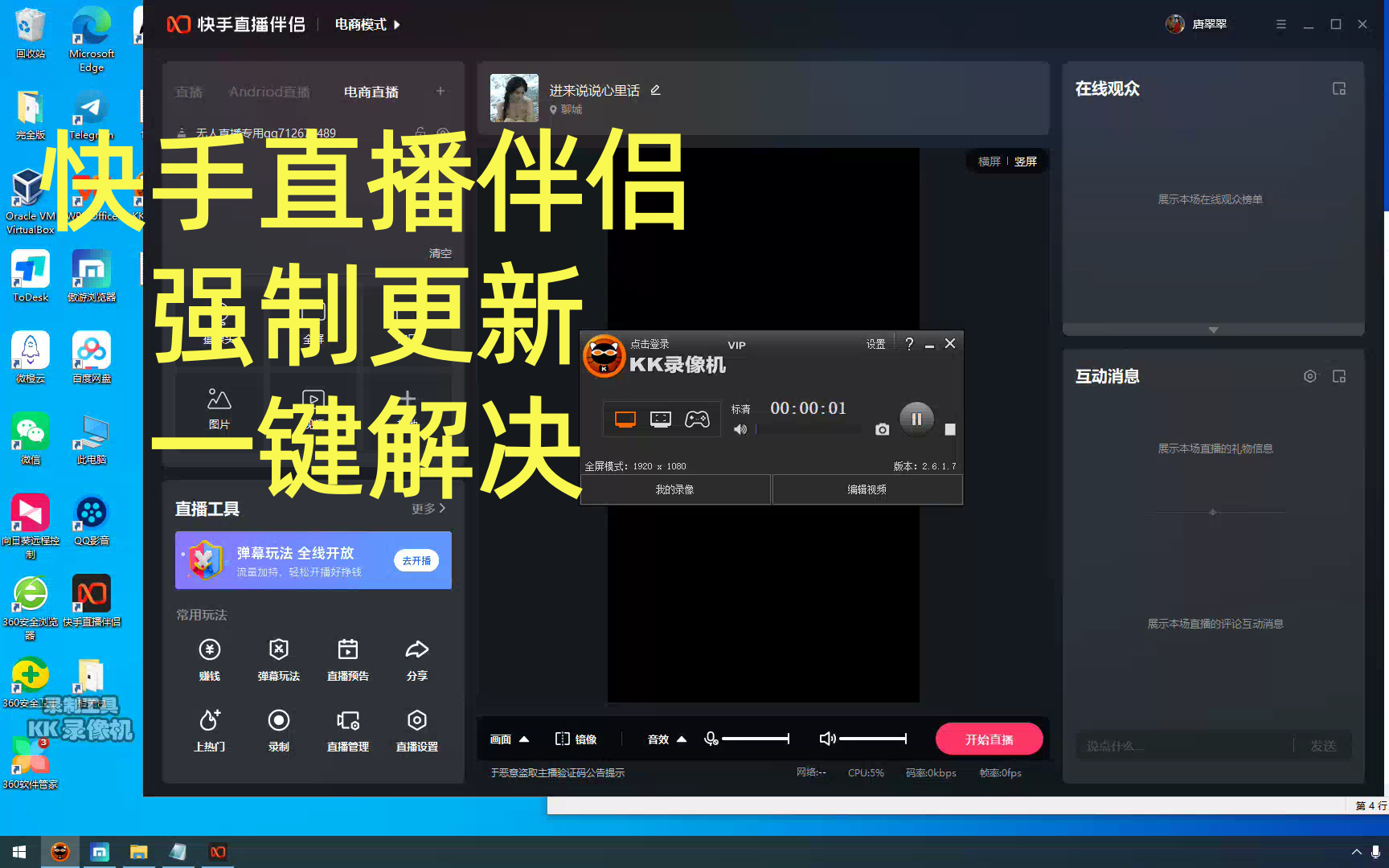Click the 分享 share icon
1389x868 pixels.
pyautogui.click(x=416, y=650)
